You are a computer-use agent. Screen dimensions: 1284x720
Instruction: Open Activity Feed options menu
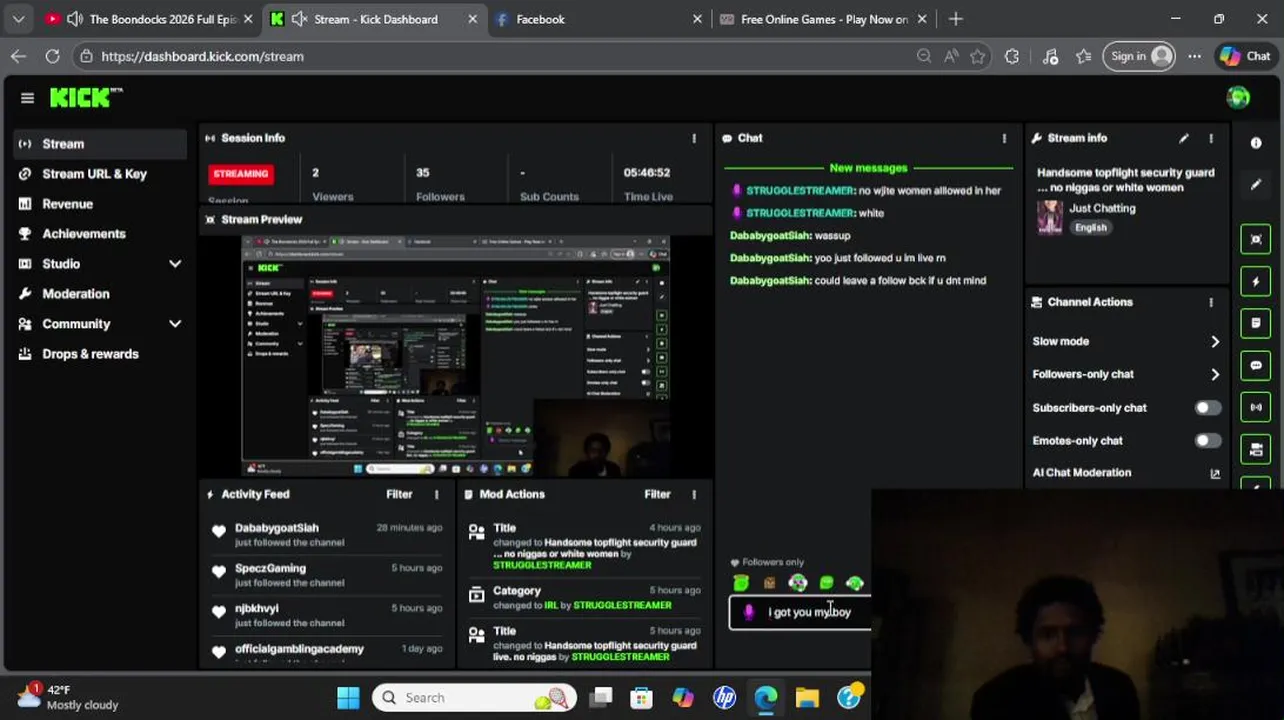436,494
